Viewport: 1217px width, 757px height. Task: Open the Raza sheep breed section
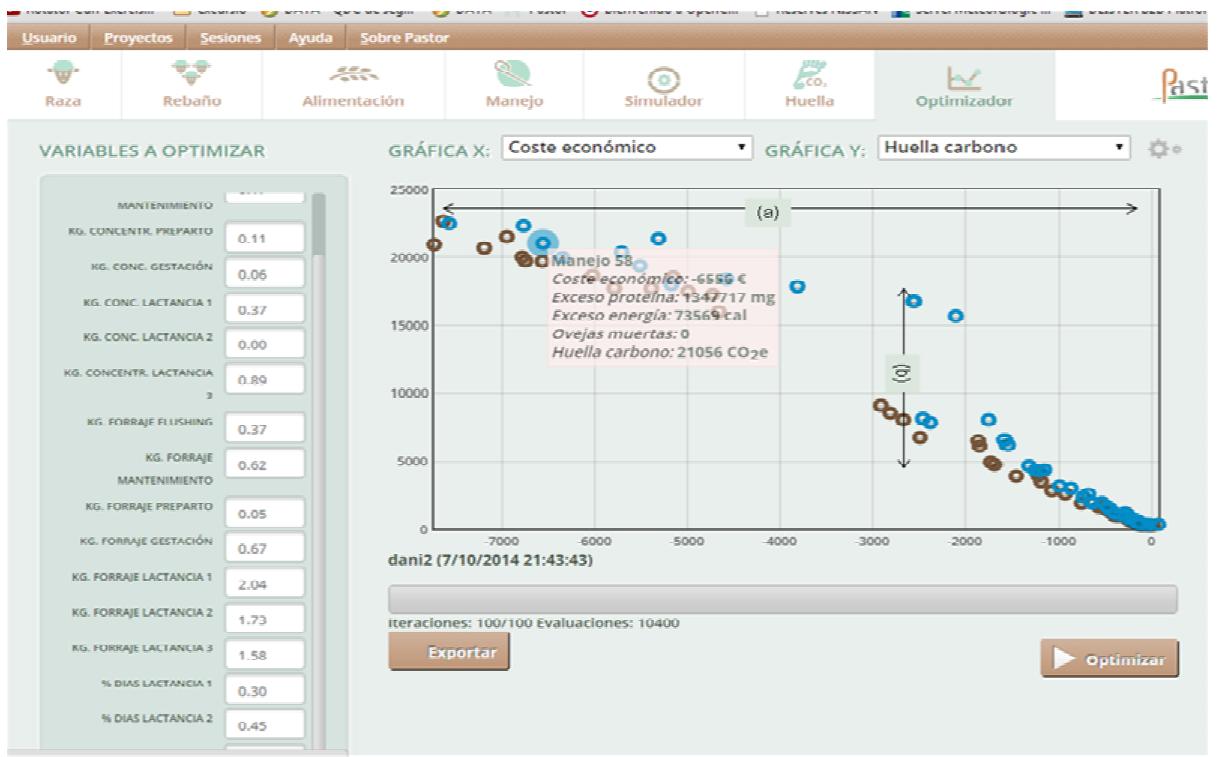pyautogui.click(x=64, y=84)
